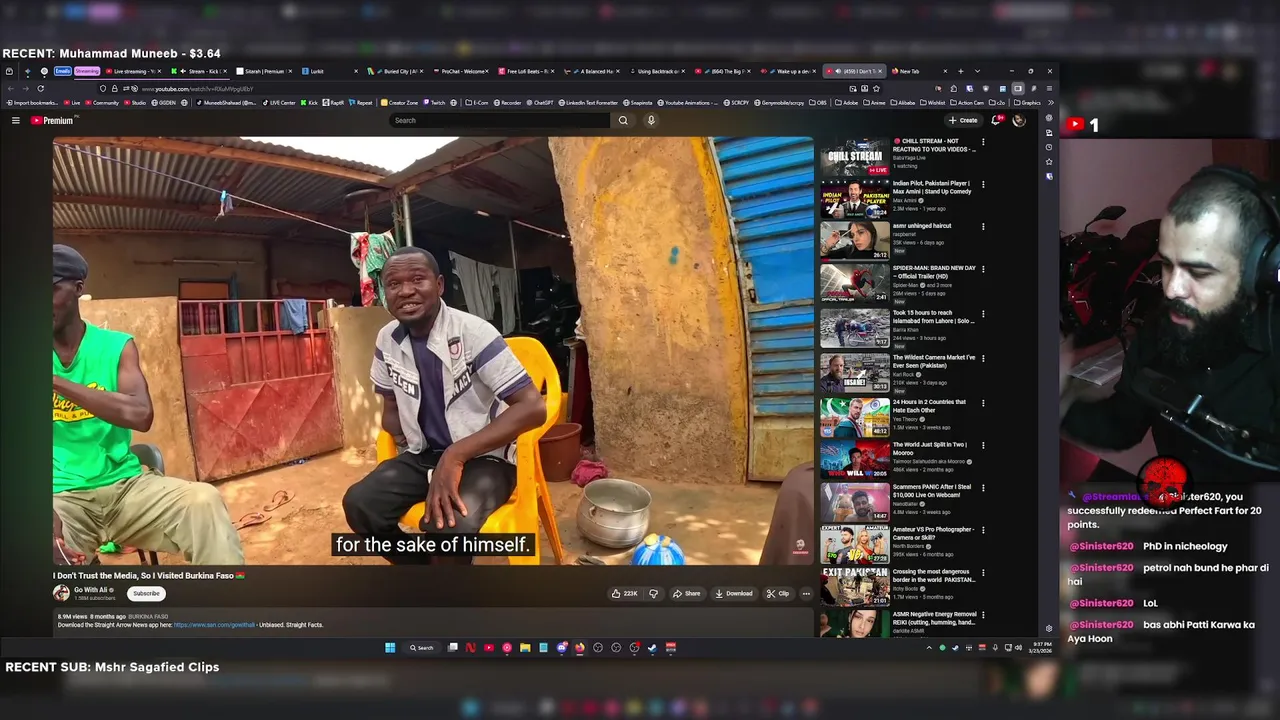Open the taskbar clock showing 9:37 PM

1042,647
